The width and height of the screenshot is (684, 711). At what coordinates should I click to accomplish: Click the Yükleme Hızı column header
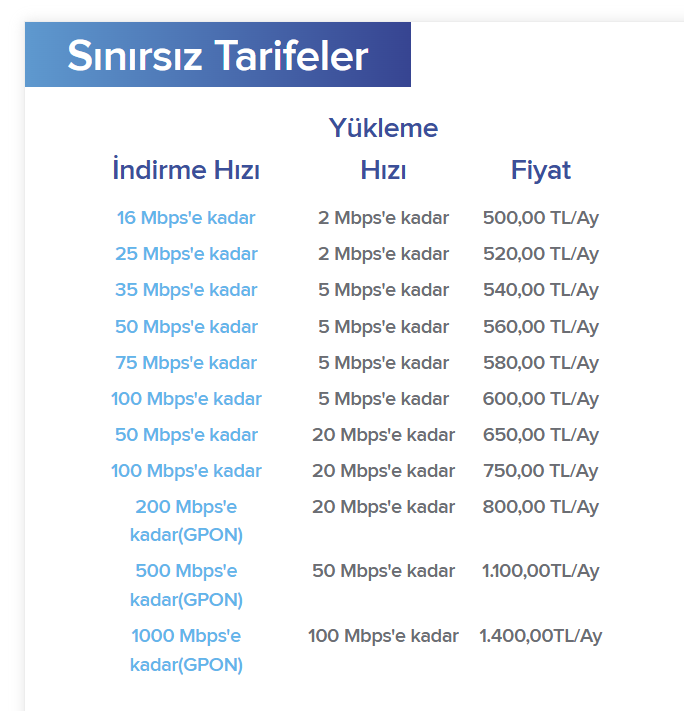click(383, 149)
